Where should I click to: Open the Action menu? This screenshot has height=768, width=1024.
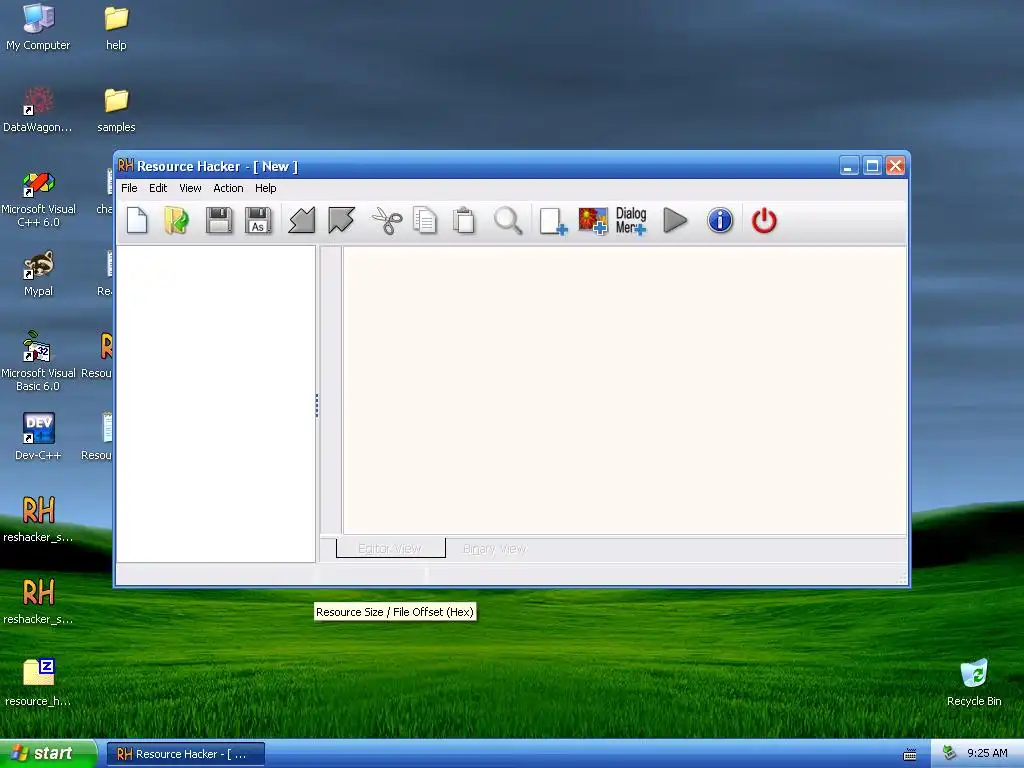pyautogui.click(x=228, y=188)
